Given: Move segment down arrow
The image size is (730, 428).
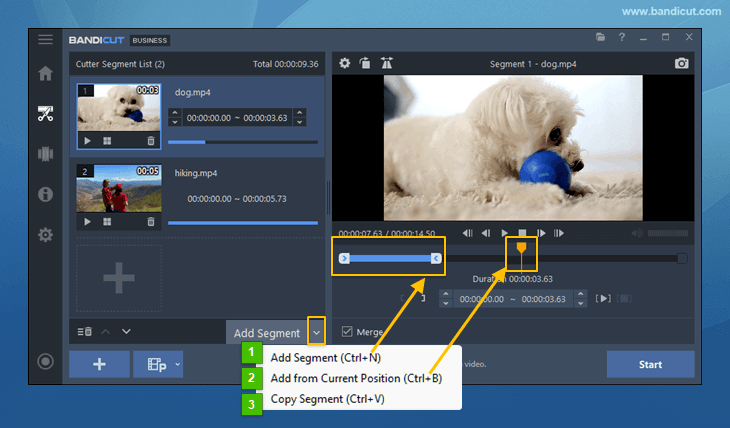Looking at the screenshot, I should (x=126, y=332).
